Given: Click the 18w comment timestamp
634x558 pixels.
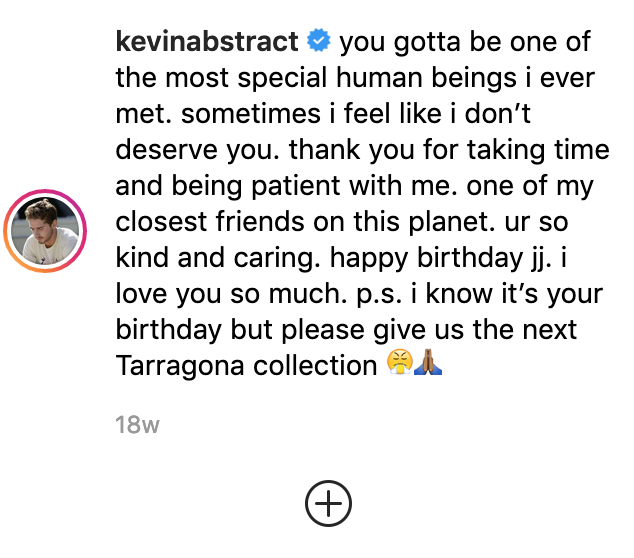Looking at the screenshot, I should click(138, 425).
